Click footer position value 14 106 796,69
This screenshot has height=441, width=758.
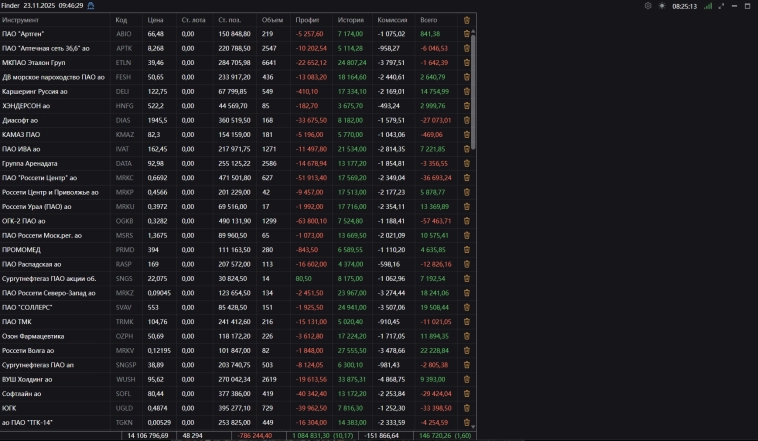tap(148, 436)
